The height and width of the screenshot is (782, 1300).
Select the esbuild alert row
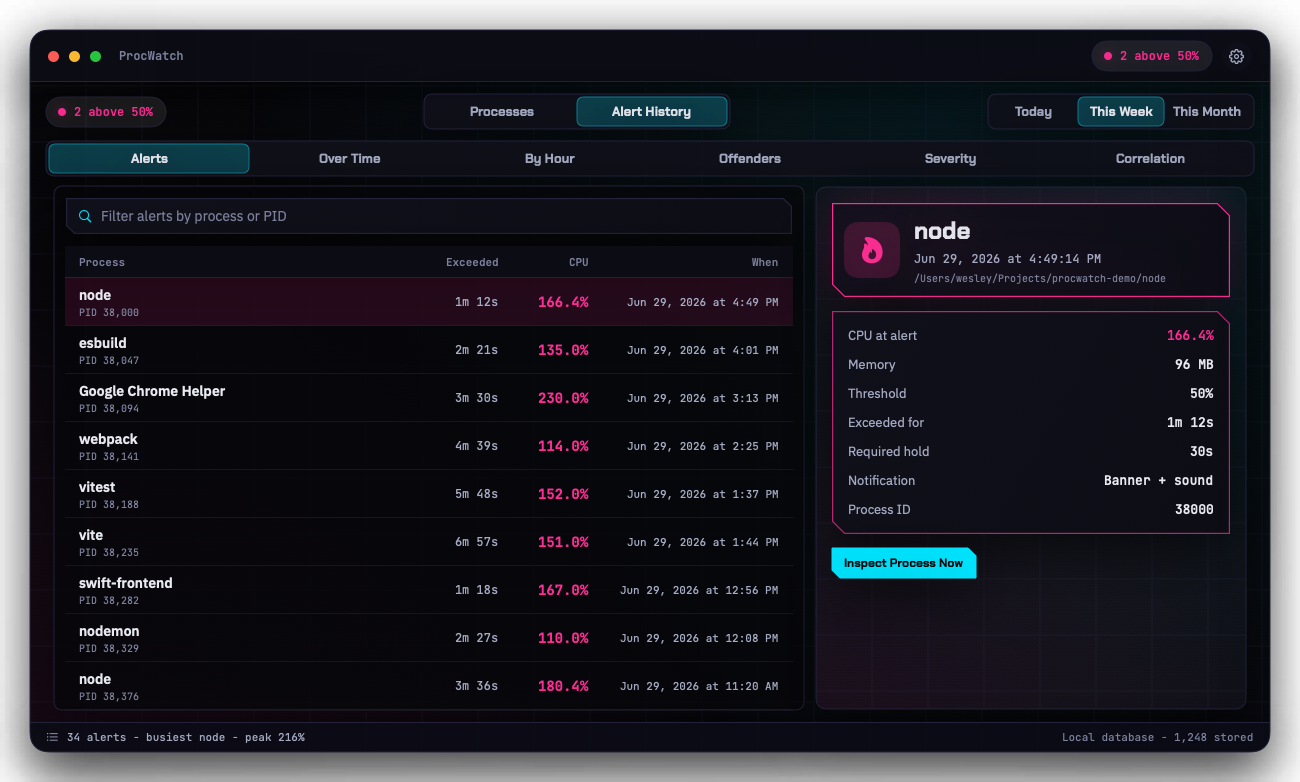click(429, 350)
